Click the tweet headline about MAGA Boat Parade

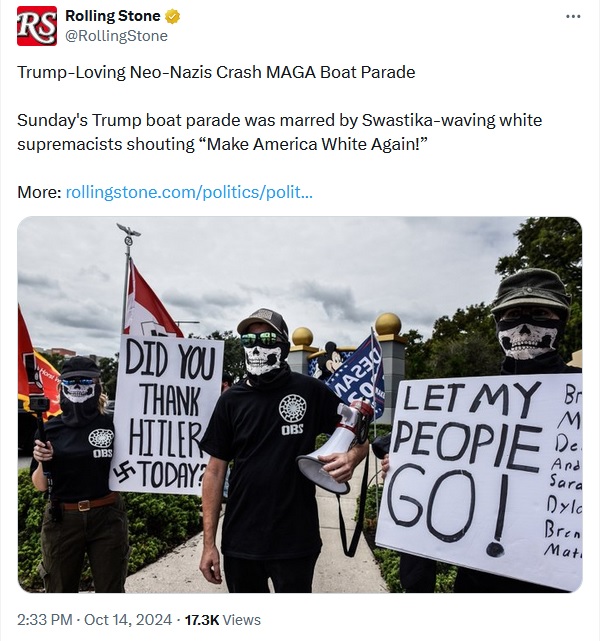[216, 72]
